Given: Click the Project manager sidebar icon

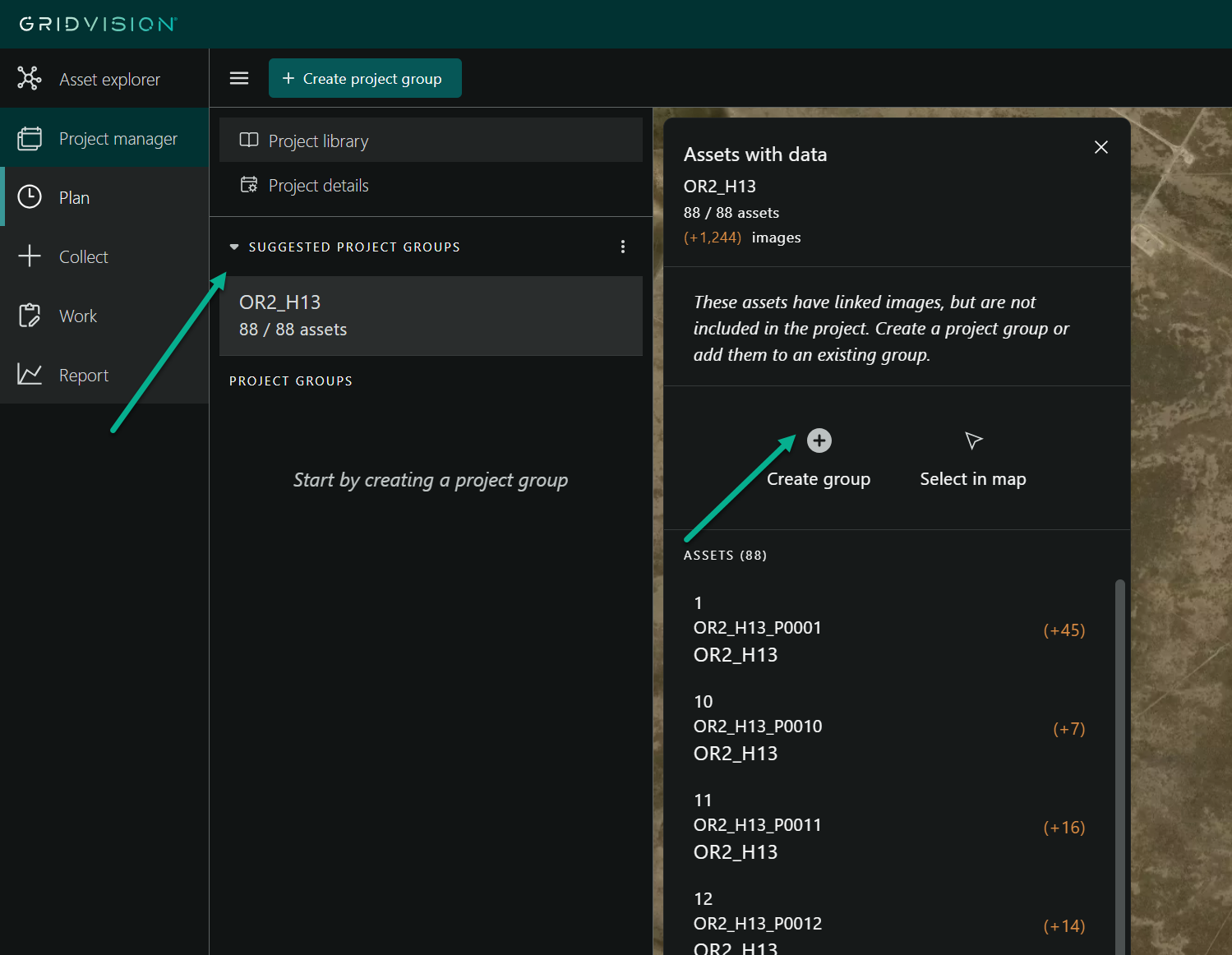Looking at the screenshot, I should point(30,138).
